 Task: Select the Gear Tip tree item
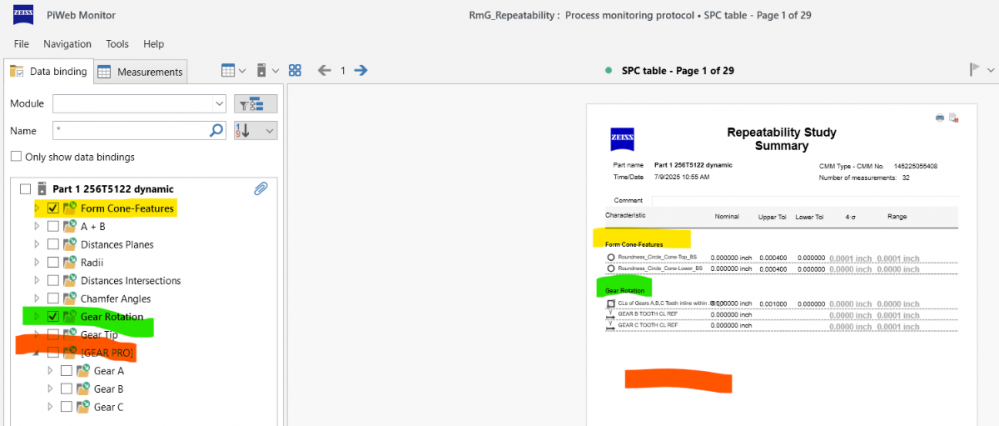click(99, 334)
